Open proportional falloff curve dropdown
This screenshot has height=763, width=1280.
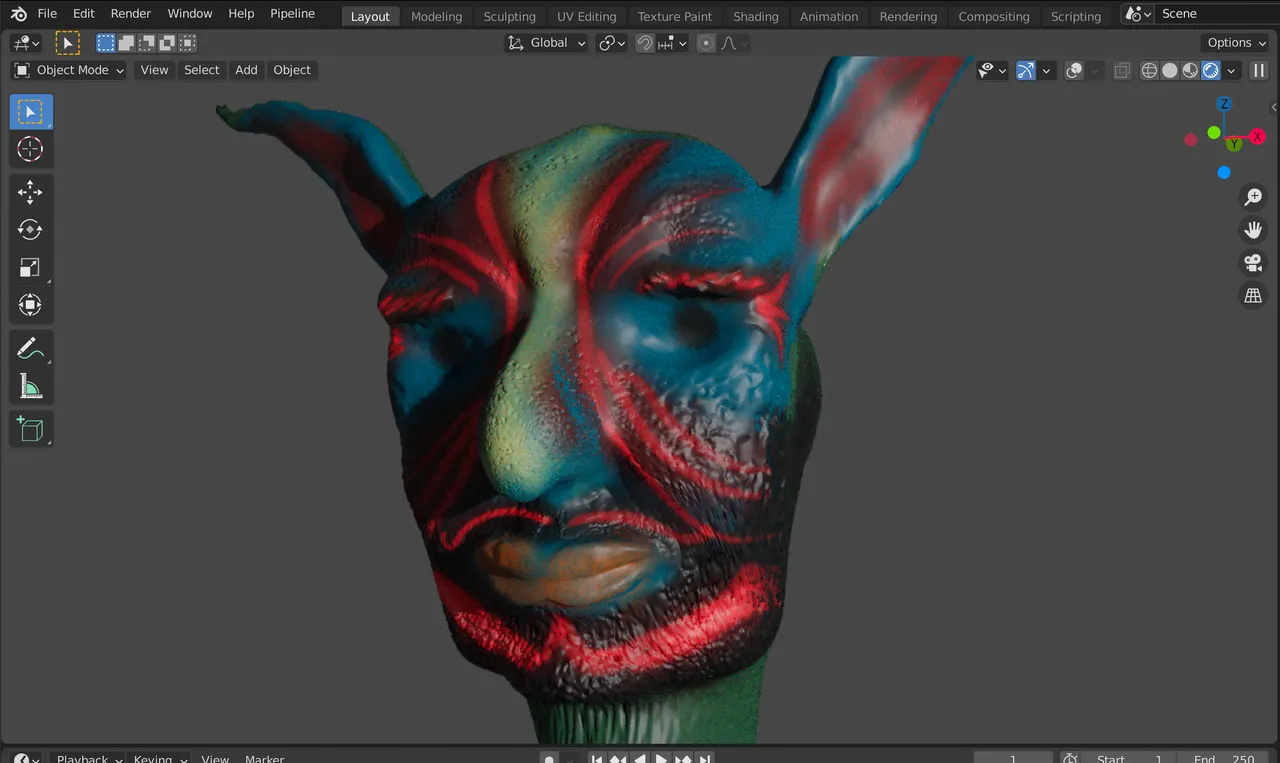pyautogui.click(x=734, y=43)
